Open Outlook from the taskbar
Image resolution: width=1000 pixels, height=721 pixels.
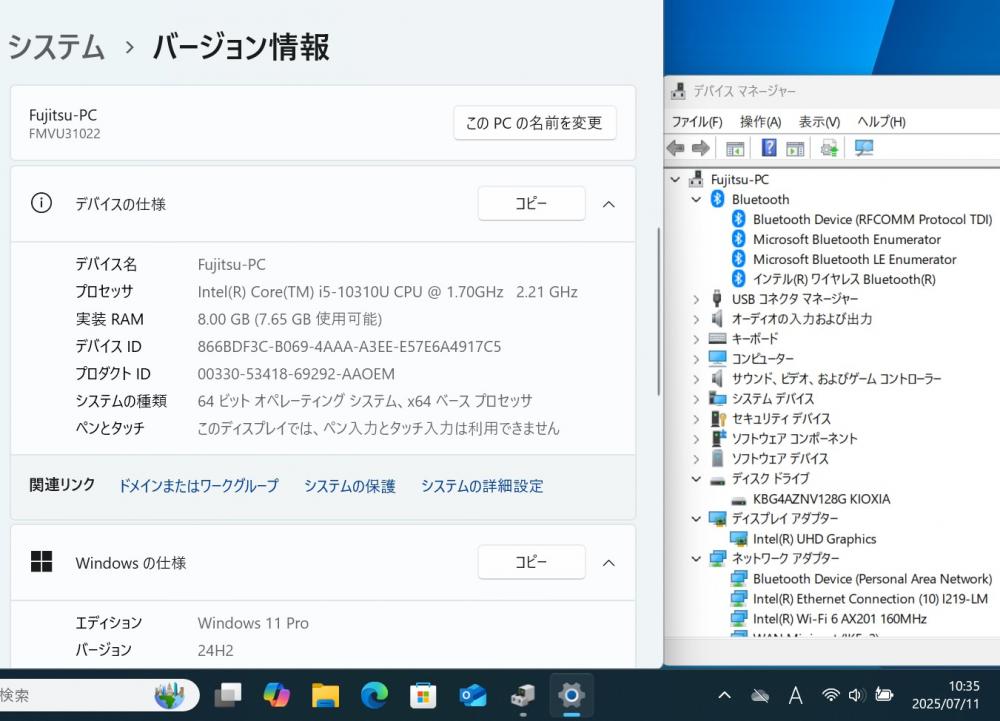point(473,695)
